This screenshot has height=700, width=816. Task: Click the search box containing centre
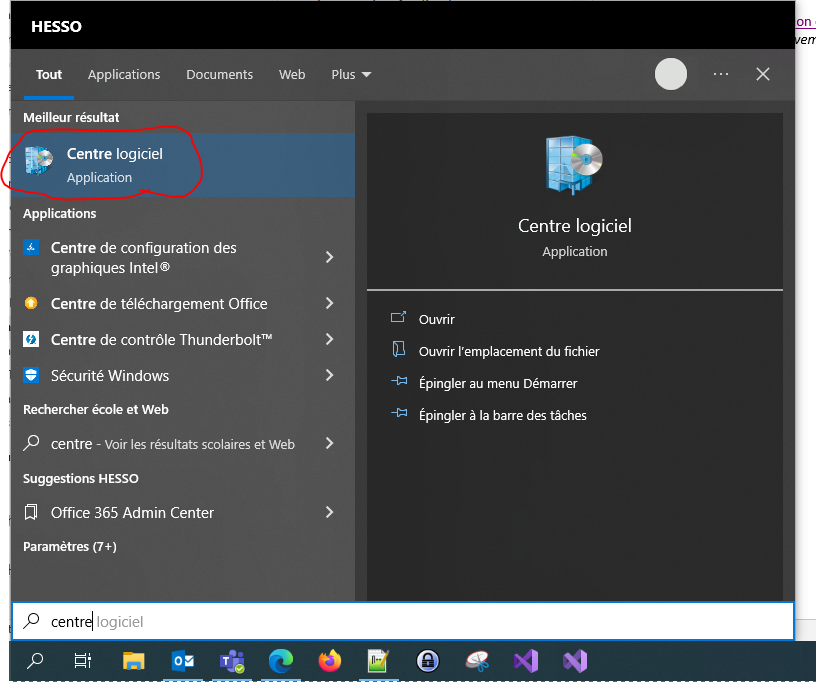[x=403, y=621]
